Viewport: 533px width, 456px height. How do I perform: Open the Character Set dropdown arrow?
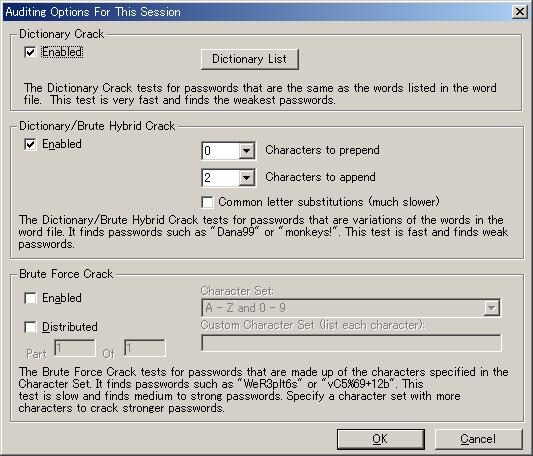(x=492, y=308)
